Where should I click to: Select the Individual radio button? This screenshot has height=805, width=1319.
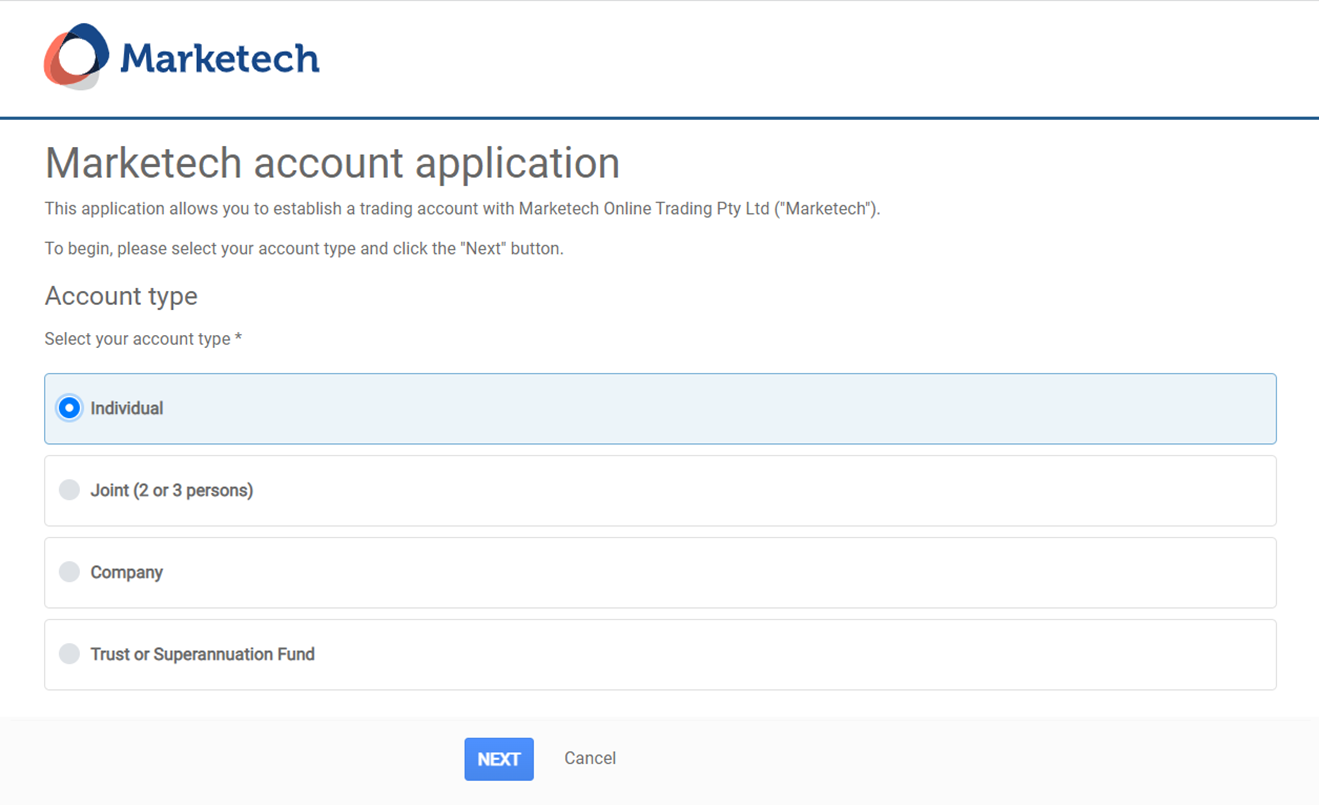coord(69,408)
